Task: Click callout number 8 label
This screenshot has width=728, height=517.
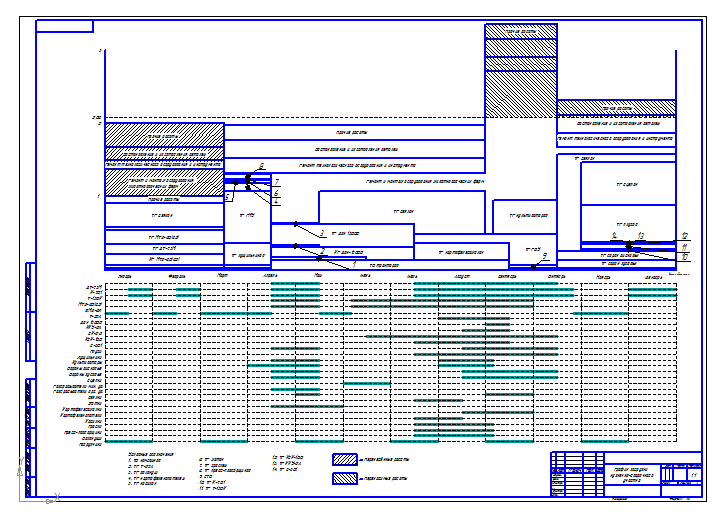Action: tap(261, 166)
